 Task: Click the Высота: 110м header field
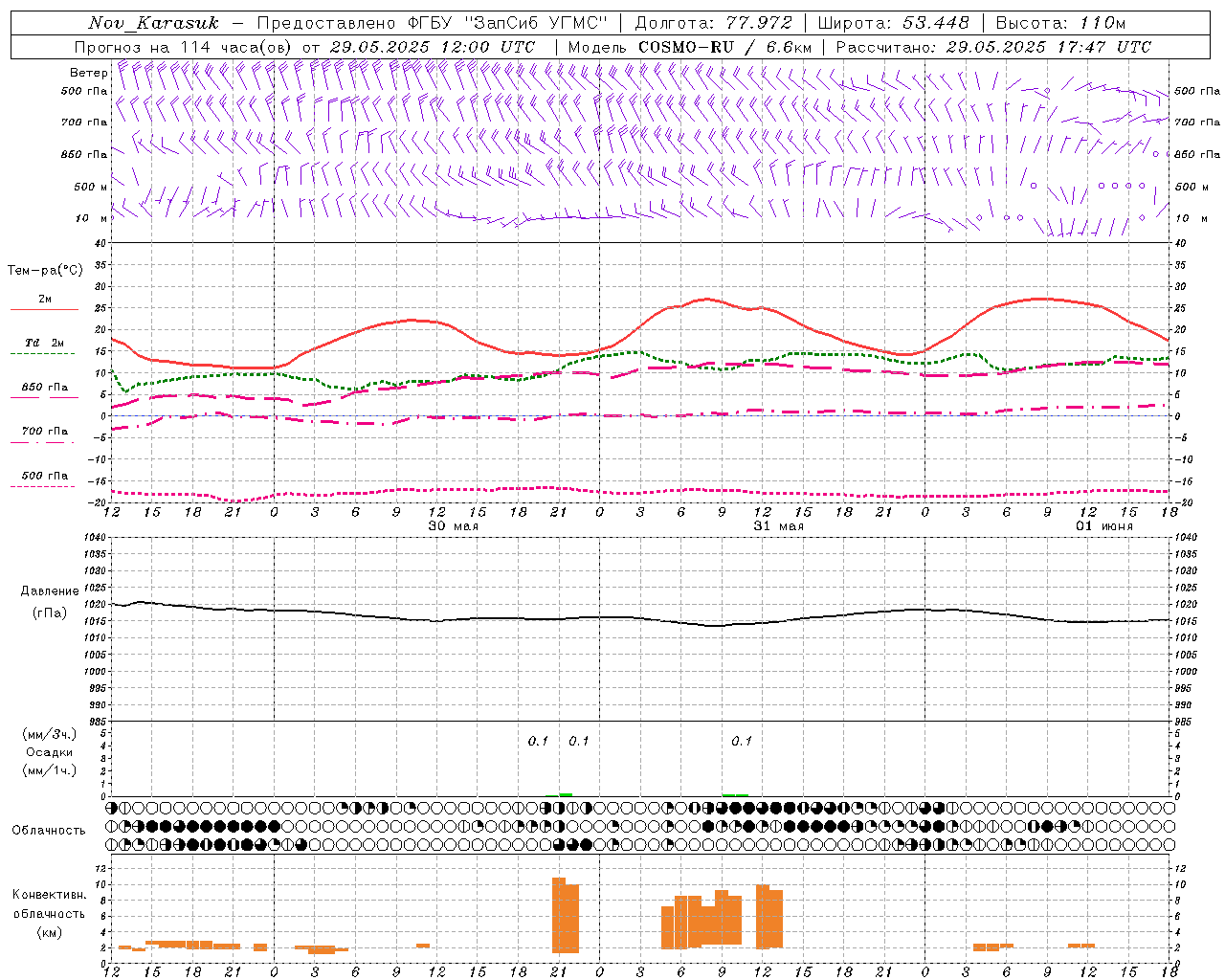(x=1061, y=23)
